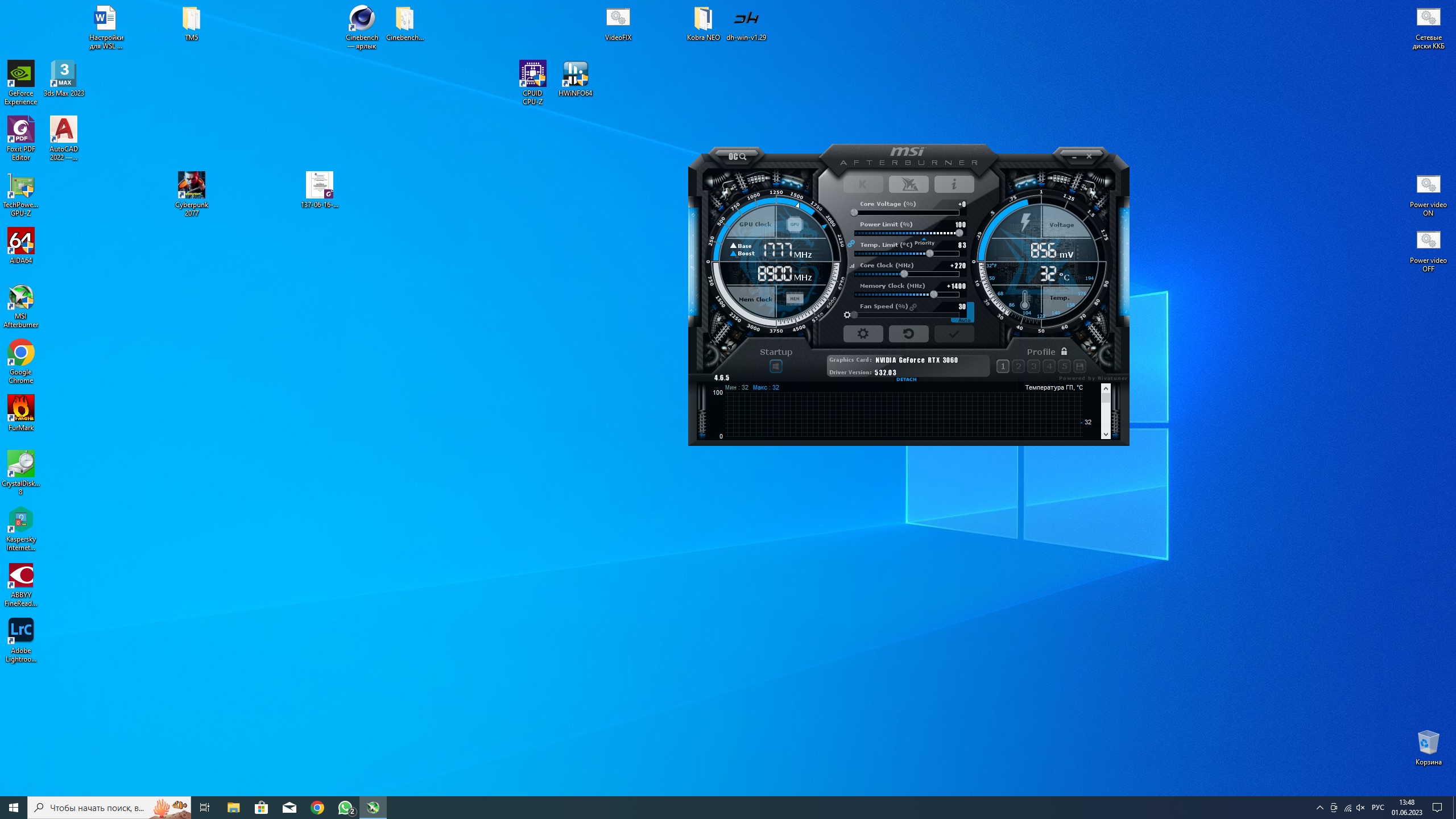
Task: Open the core clock curve editor icon
Action: coord(852,266)
